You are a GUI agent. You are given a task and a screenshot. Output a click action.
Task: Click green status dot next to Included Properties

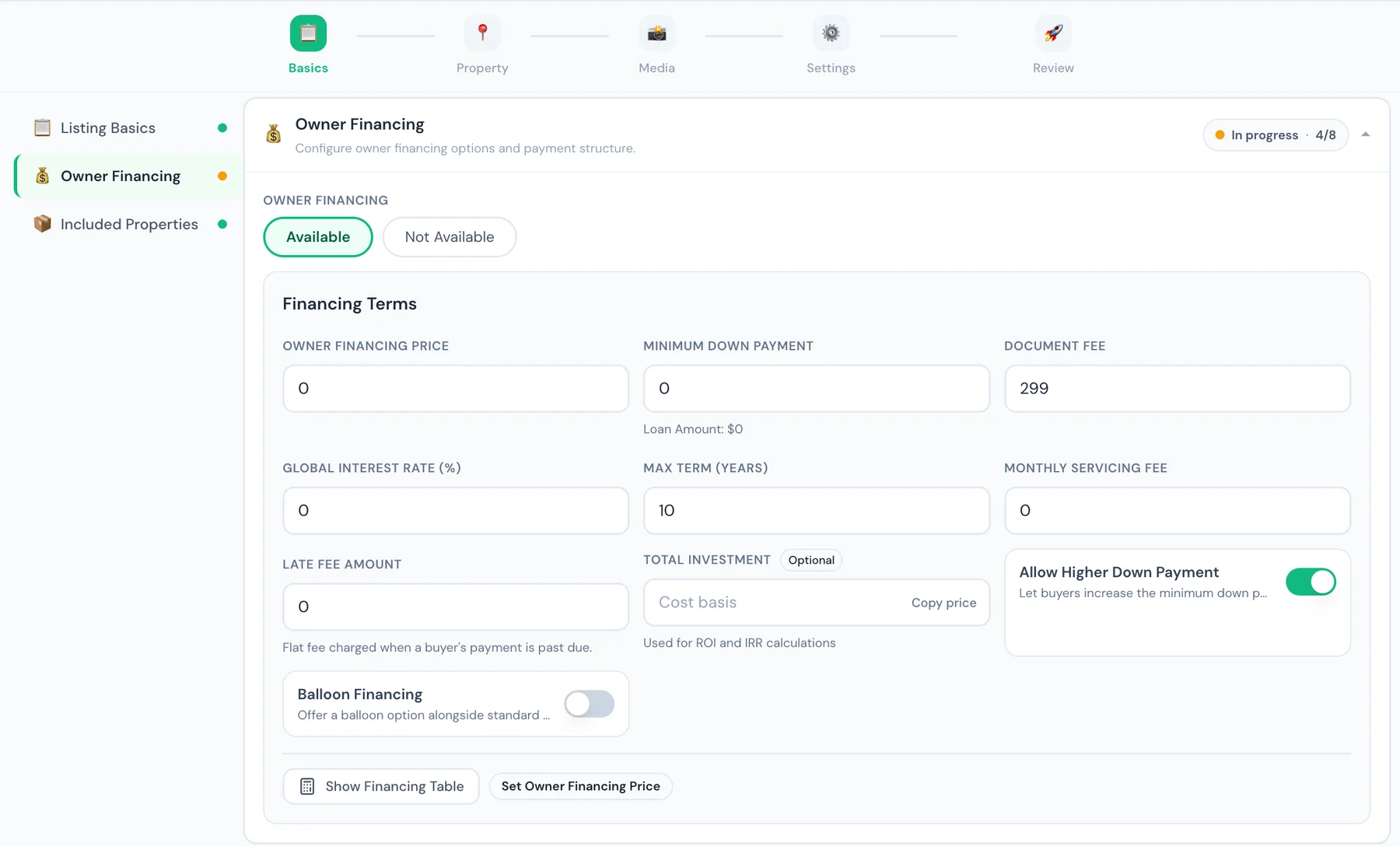tap(222, 224)
